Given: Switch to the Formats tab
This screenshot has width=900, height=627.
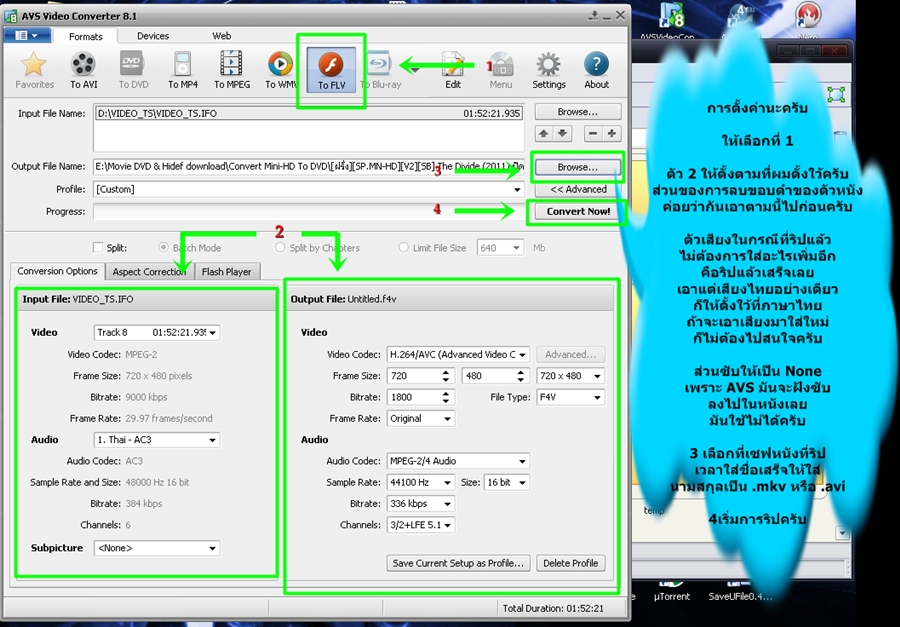Looking at the screenshot, I should tap(86, 36).
